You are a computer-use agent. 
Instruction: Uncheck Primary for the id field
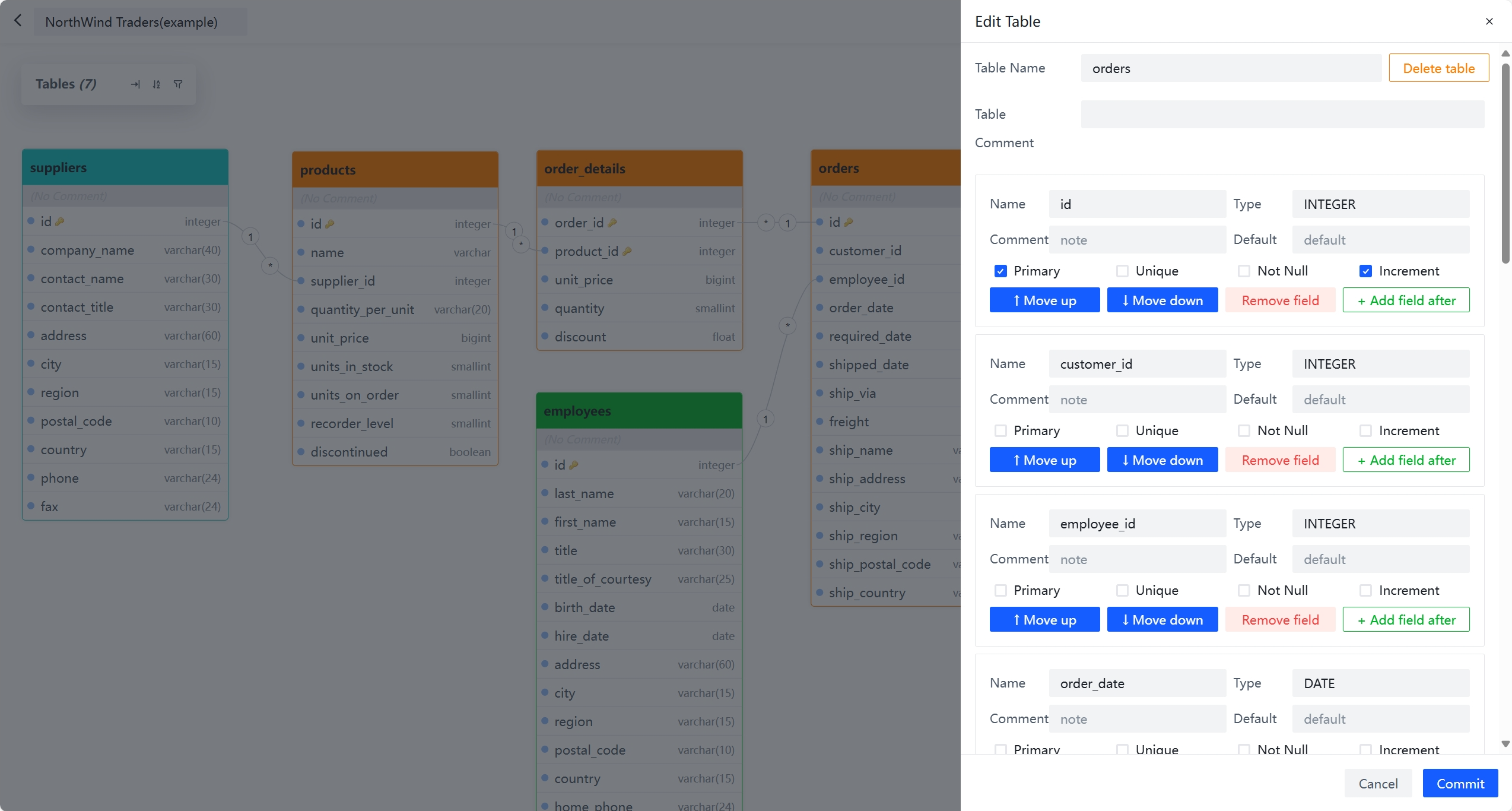pos(1000,271)
